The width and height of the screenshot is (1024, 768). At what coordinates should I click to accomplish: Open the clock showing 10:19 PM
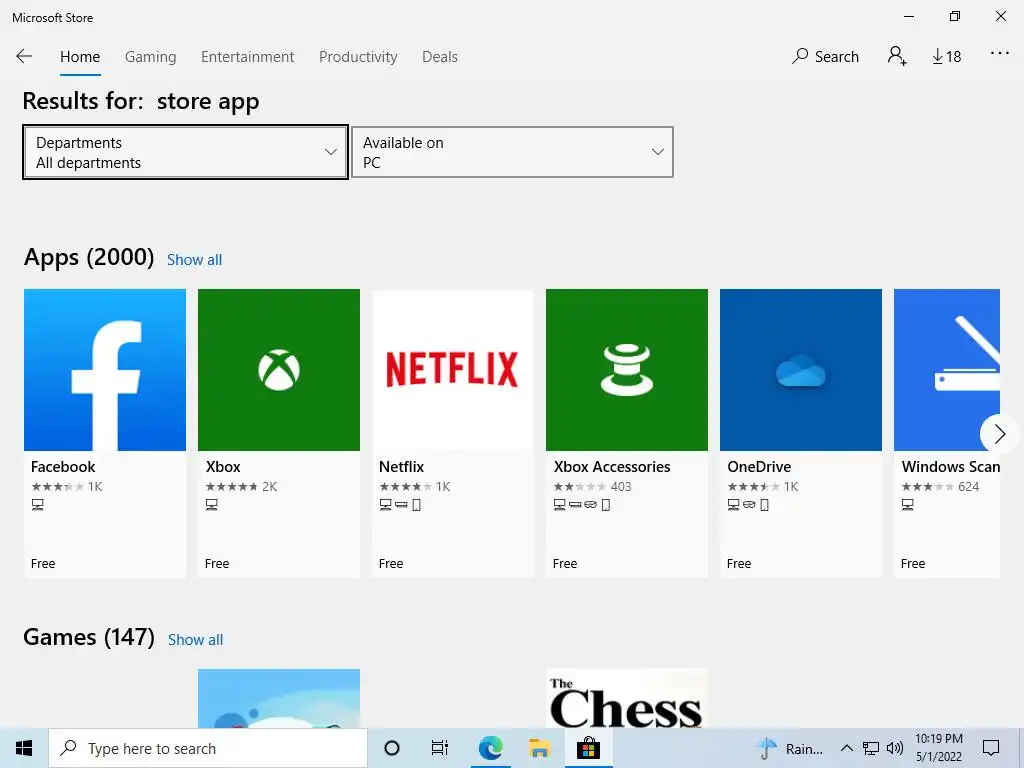pos(938,748)
